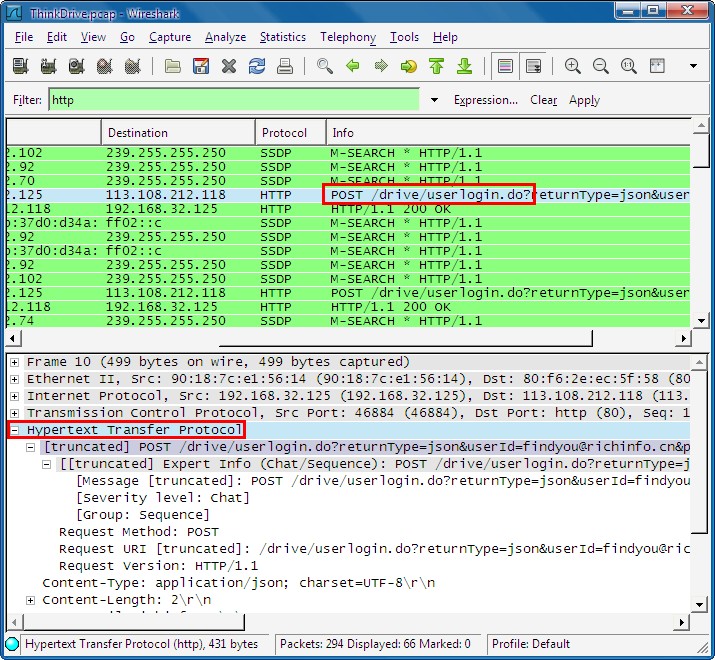Go to specific packet number icon
This screenshot has width=715, height=660.
[x=409, y=66]
